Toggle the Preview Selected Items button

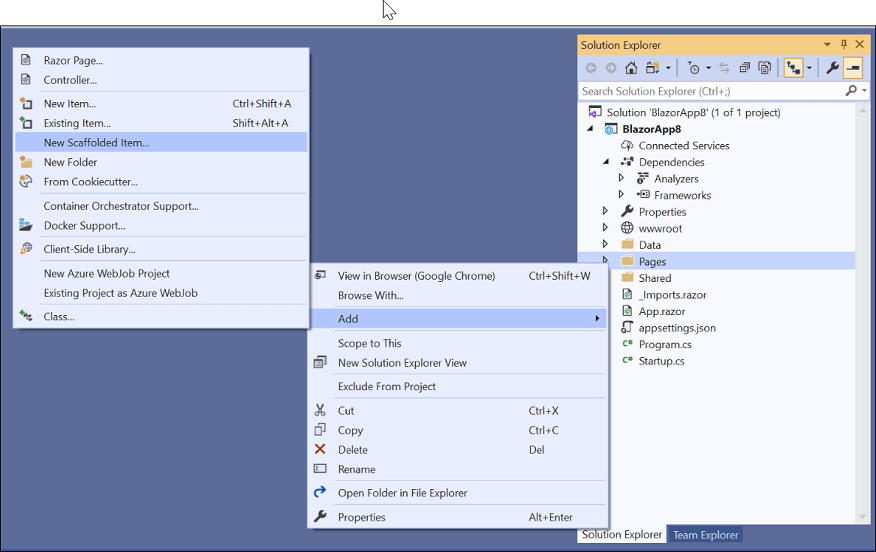point(853,68)
